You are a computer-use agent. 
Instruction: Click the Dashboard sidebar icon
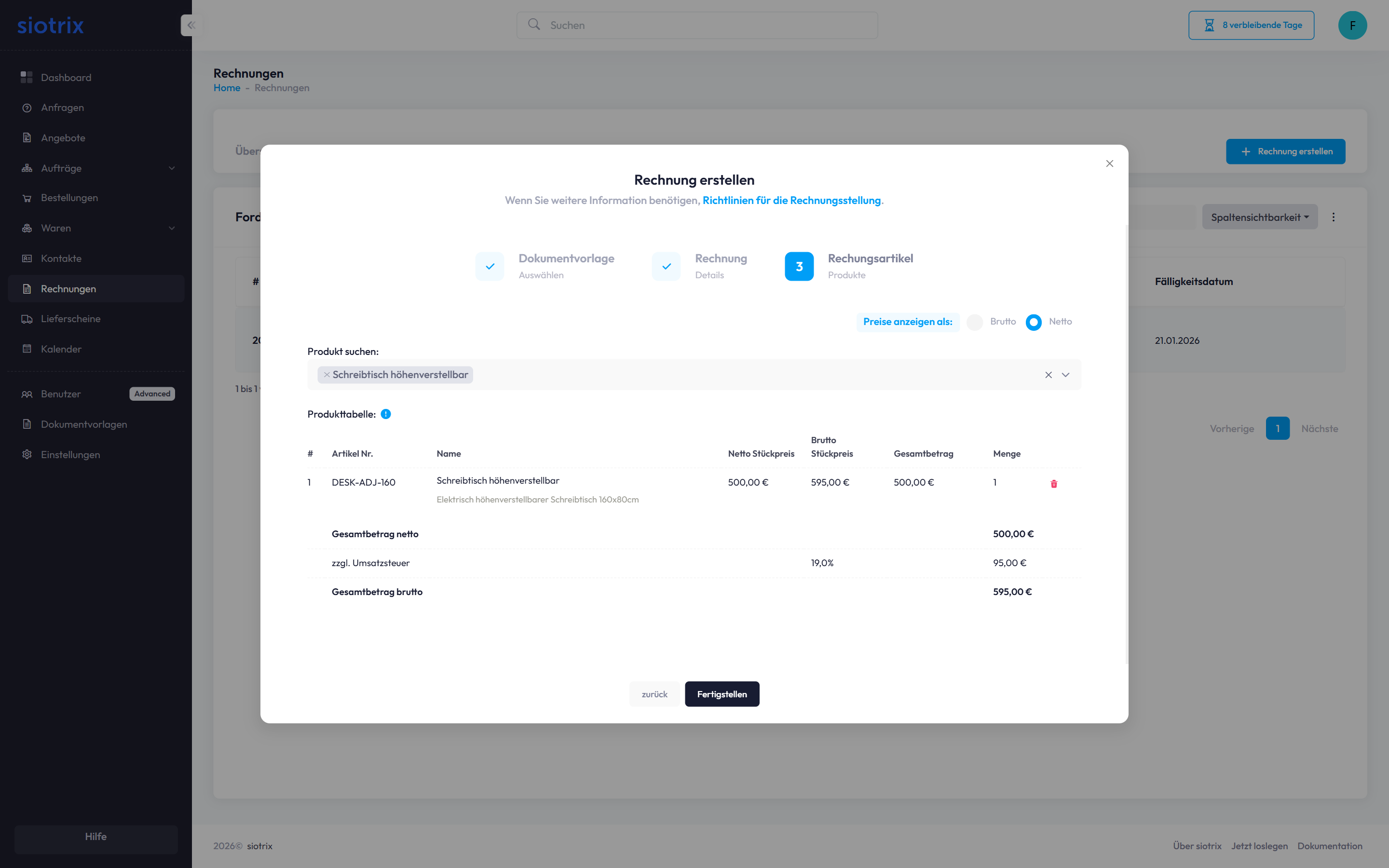[27, 78]
